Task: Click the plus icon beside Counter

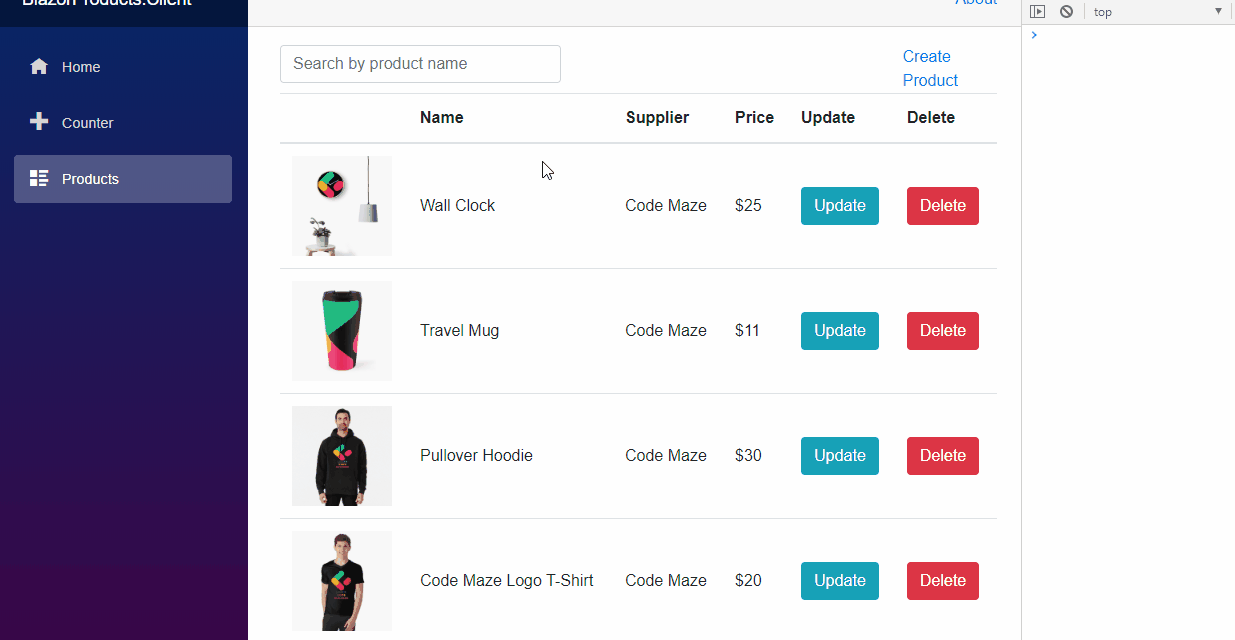Action: pyautogui.click(x=39, y=122)
